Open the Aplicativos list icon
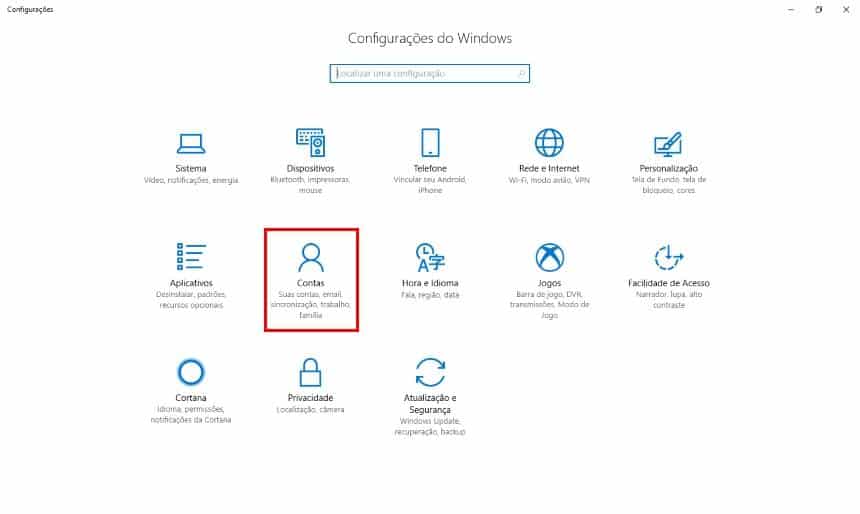Screen dimensions: 860x514 coord(191,256)
